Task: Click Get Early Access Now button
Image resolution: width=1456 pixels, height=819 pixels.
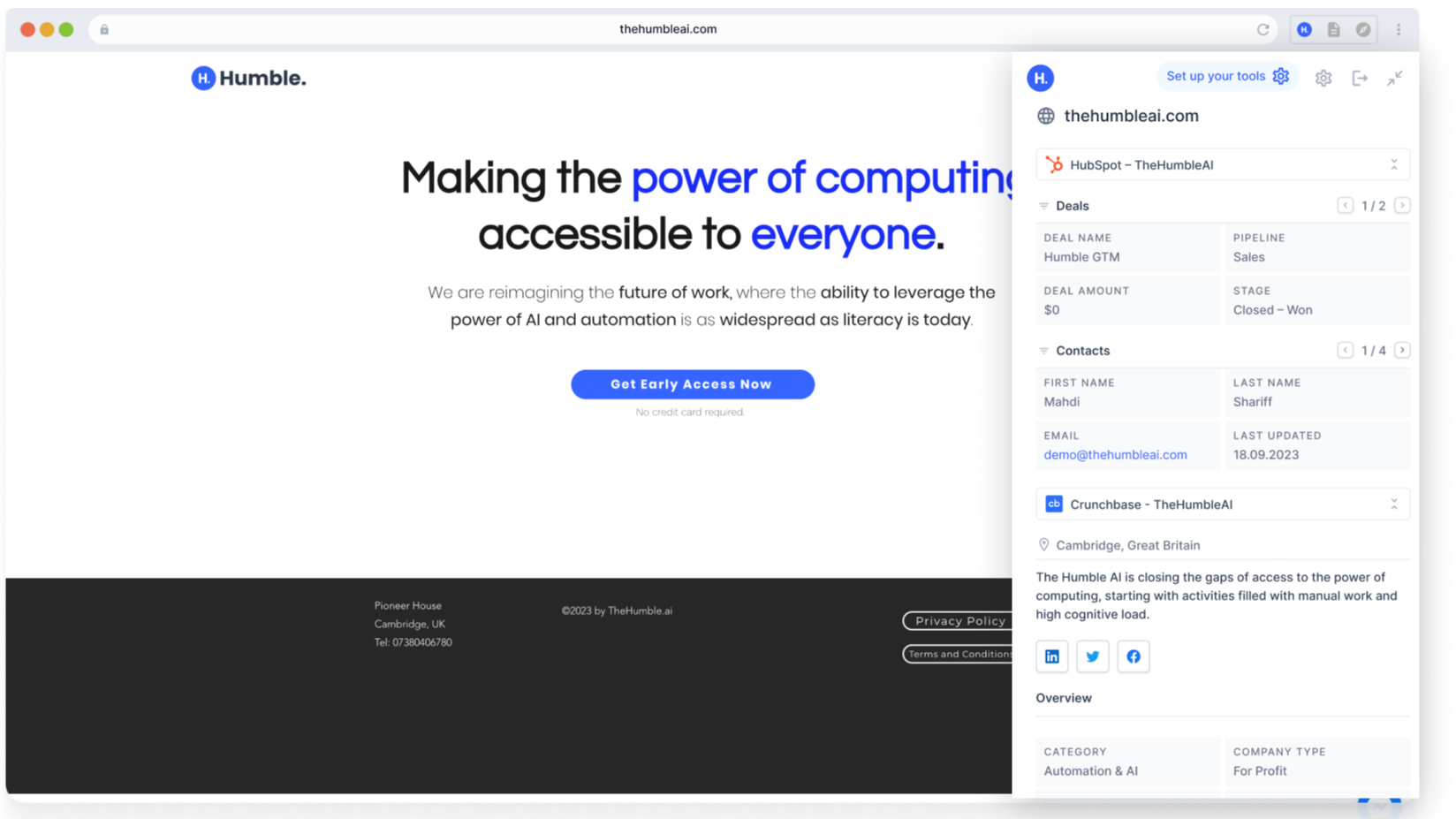Action: [692, 384]
